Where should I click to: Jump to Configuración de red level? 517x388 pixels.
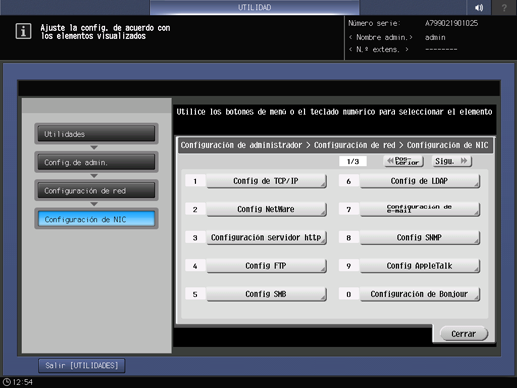click(96, 191)
